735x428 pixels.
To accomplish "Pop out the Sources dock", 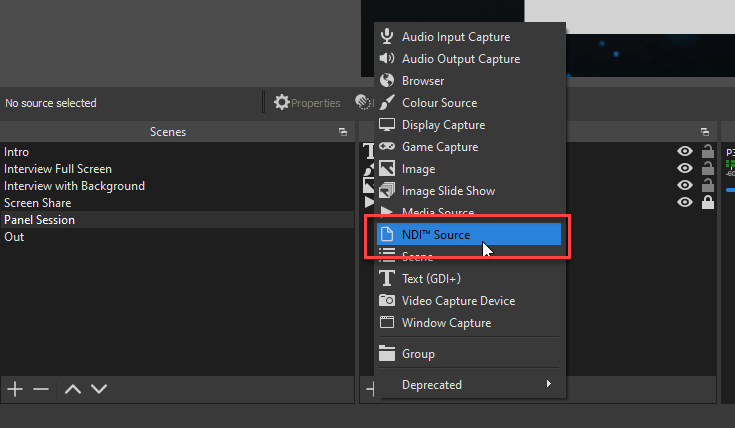I will (x=705, y=132).
